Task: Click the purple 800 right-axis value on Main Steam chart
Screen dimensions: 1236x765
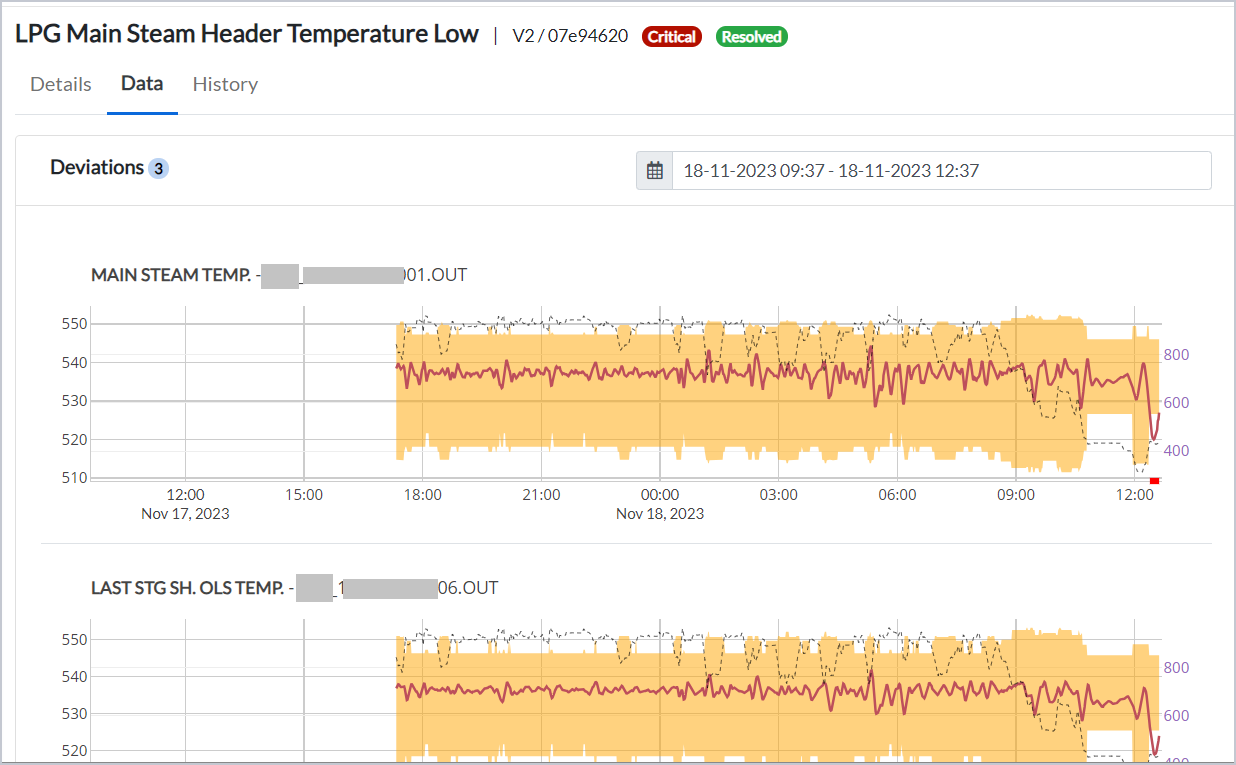Action: click(x=1176, y=355)
